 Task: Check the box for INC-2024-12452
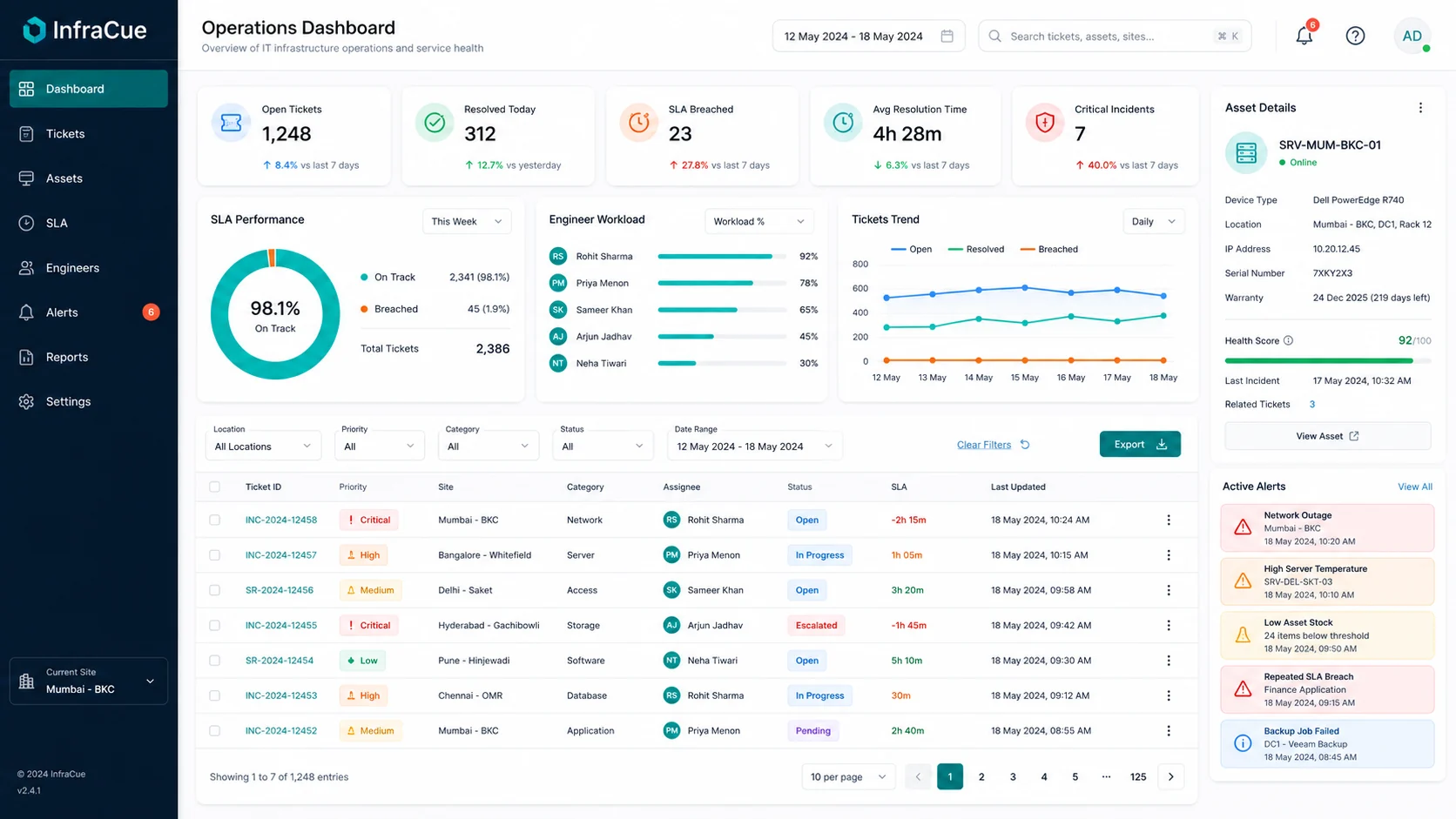coord(215,731)
